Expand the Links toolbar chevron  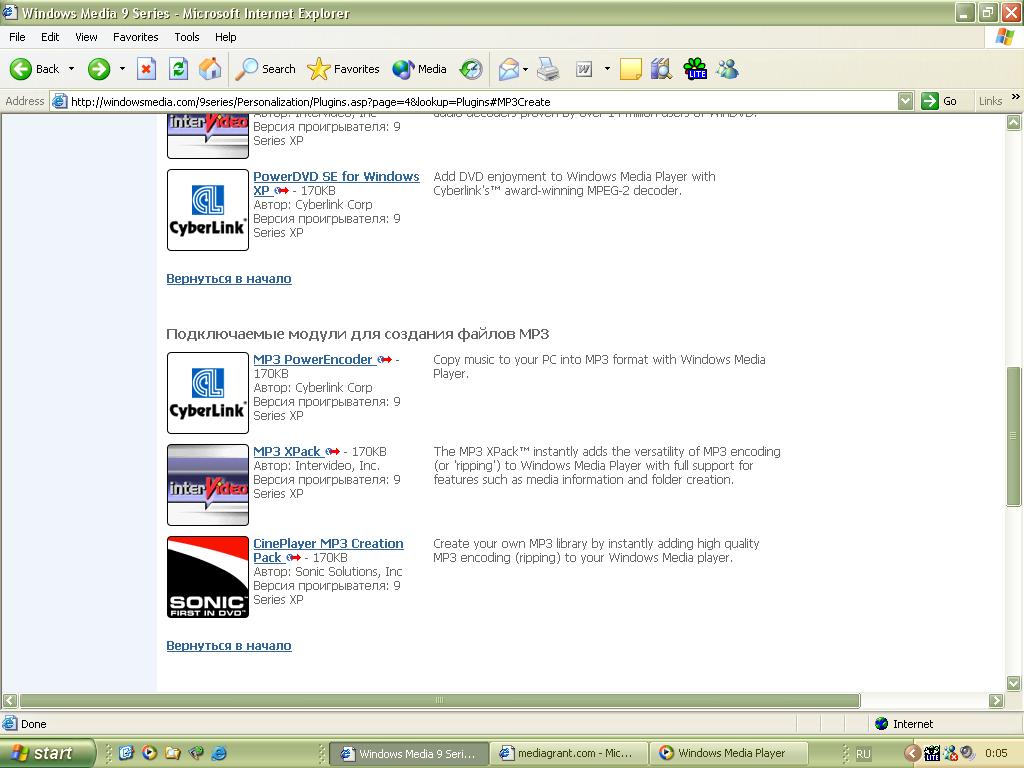(x=1016, y=97)
